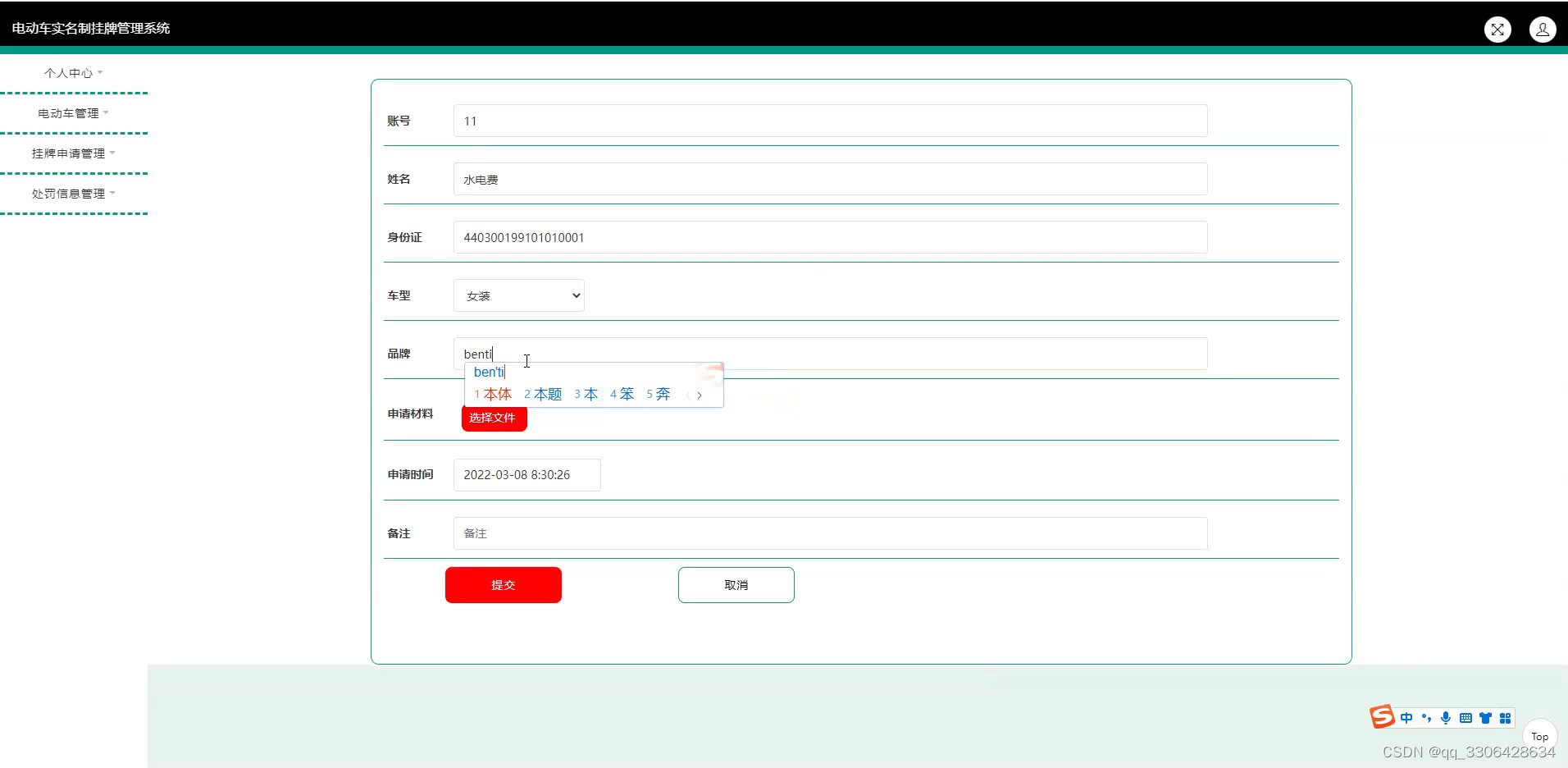Select IME candidate 5 奔
Image resolution: width=1568 pixels, height=768 pixels.
click(659, 395)
